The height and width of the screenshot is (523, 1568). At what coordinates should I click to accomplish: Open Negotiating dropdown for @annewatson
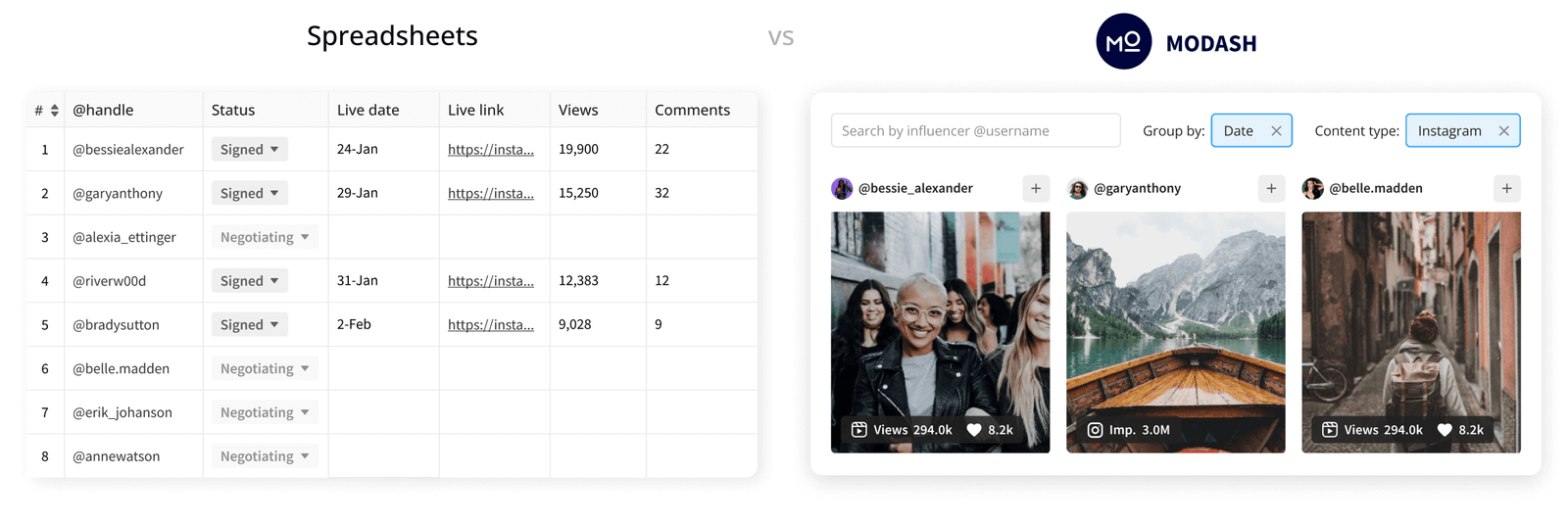pyautogui.click(x=264, y=456)
